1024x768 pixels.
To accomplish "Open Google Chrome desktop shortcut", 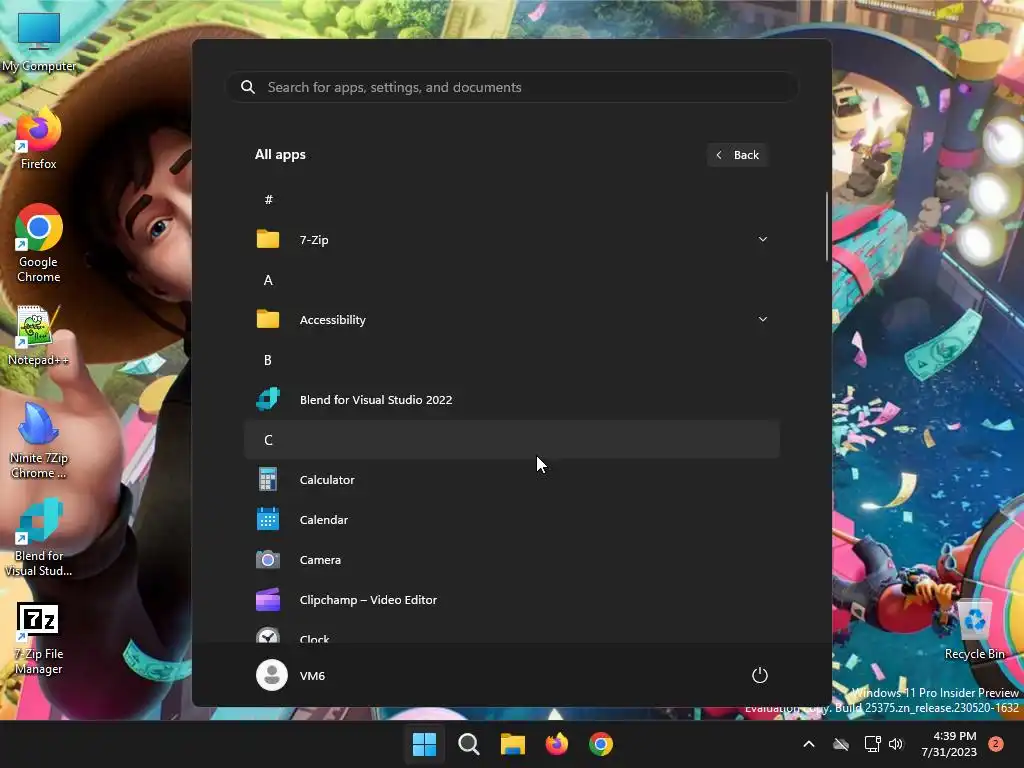I will pos(39,243).
